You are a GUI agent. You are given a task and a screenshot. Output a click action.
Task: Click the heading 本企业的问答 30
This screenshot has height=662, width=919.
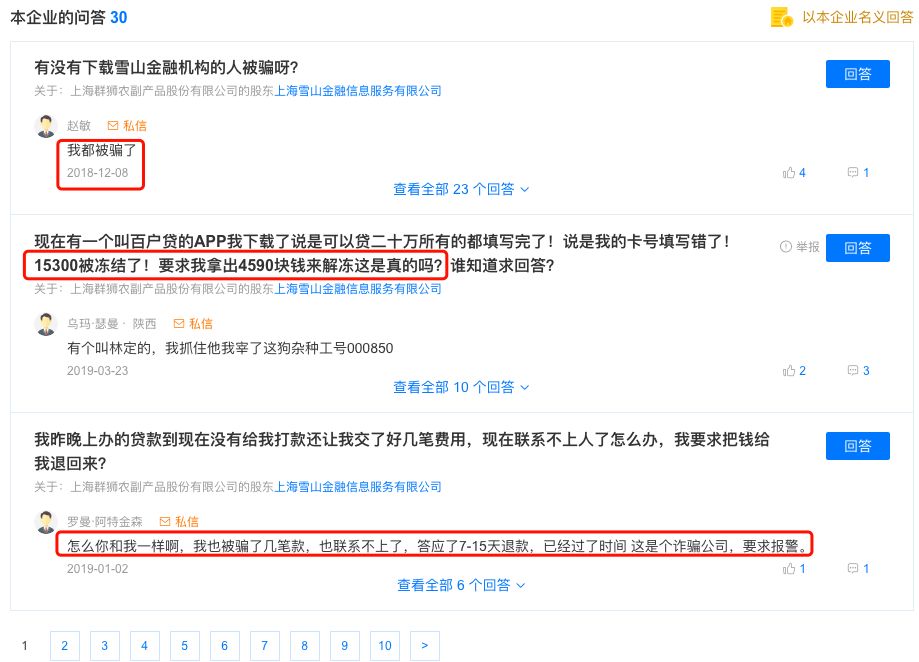tap(69, 18)
